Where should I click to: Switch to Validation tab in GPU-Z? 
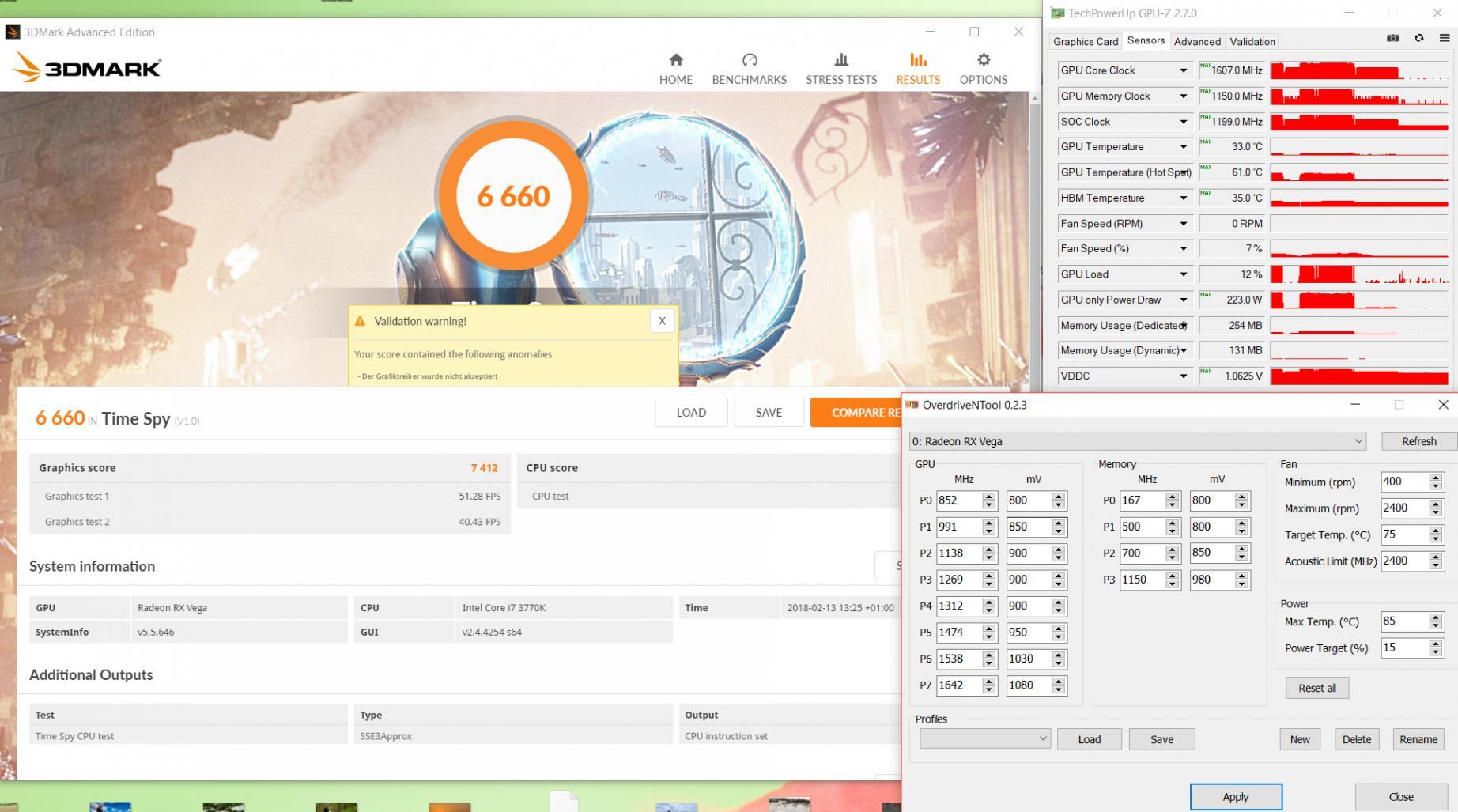[x=1252, y=41]
